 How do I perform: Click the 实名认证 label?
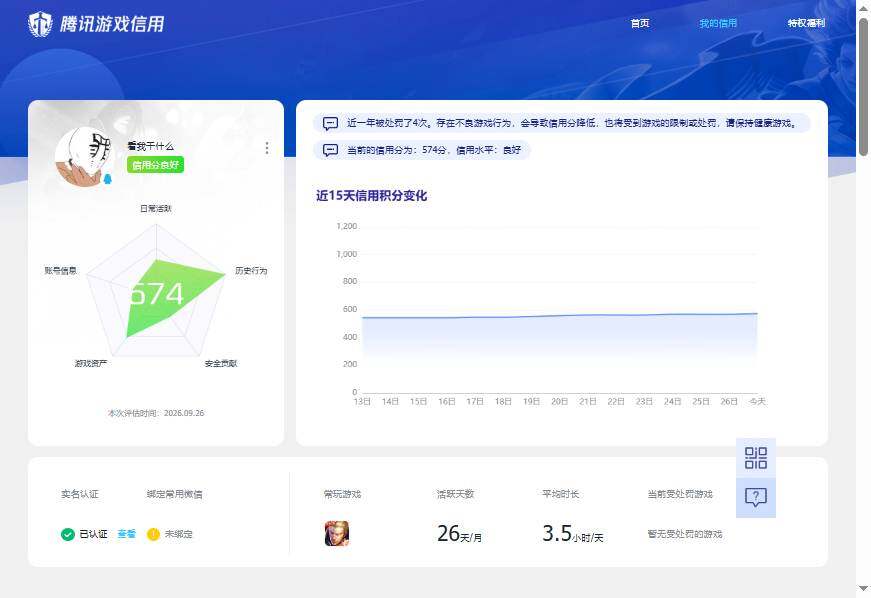click(80, 494)
